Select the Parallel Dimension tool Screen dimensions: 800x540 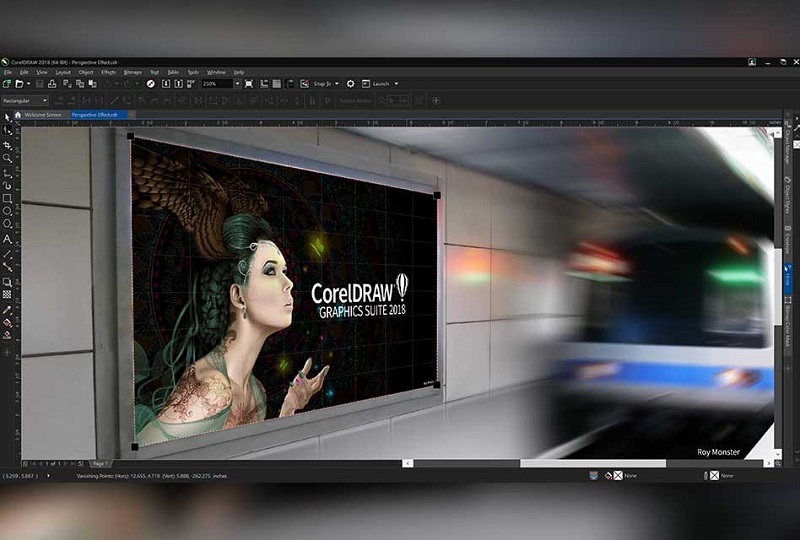7,254
